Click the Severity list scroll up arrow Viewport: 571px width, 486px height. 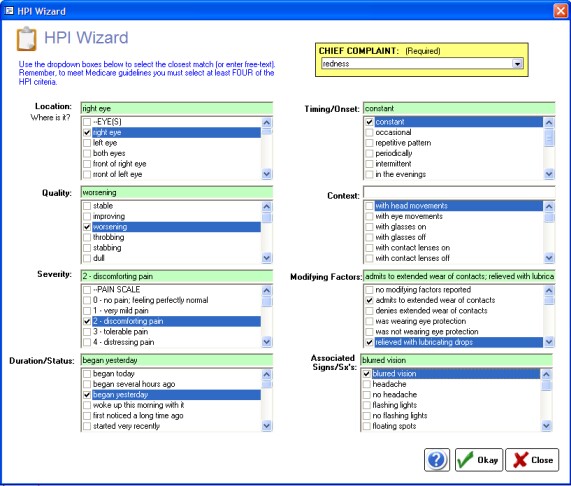(267, 291)
